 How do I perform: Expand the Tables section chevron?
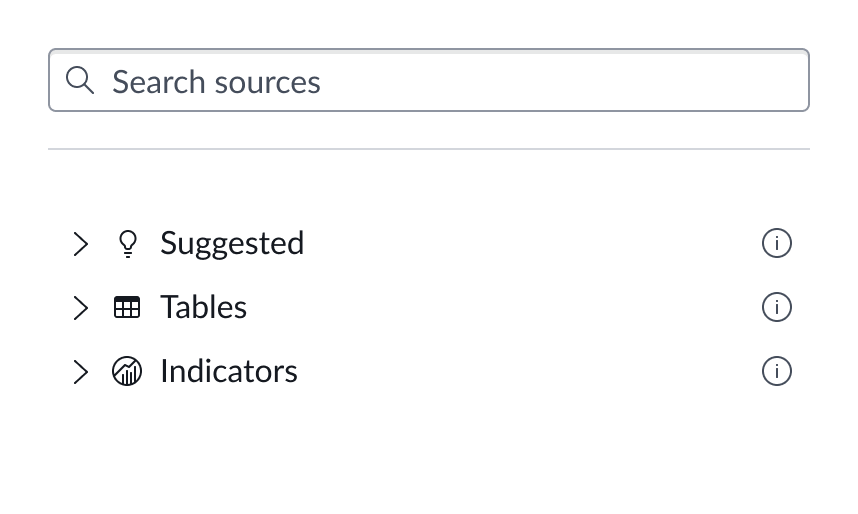[81, 308]
